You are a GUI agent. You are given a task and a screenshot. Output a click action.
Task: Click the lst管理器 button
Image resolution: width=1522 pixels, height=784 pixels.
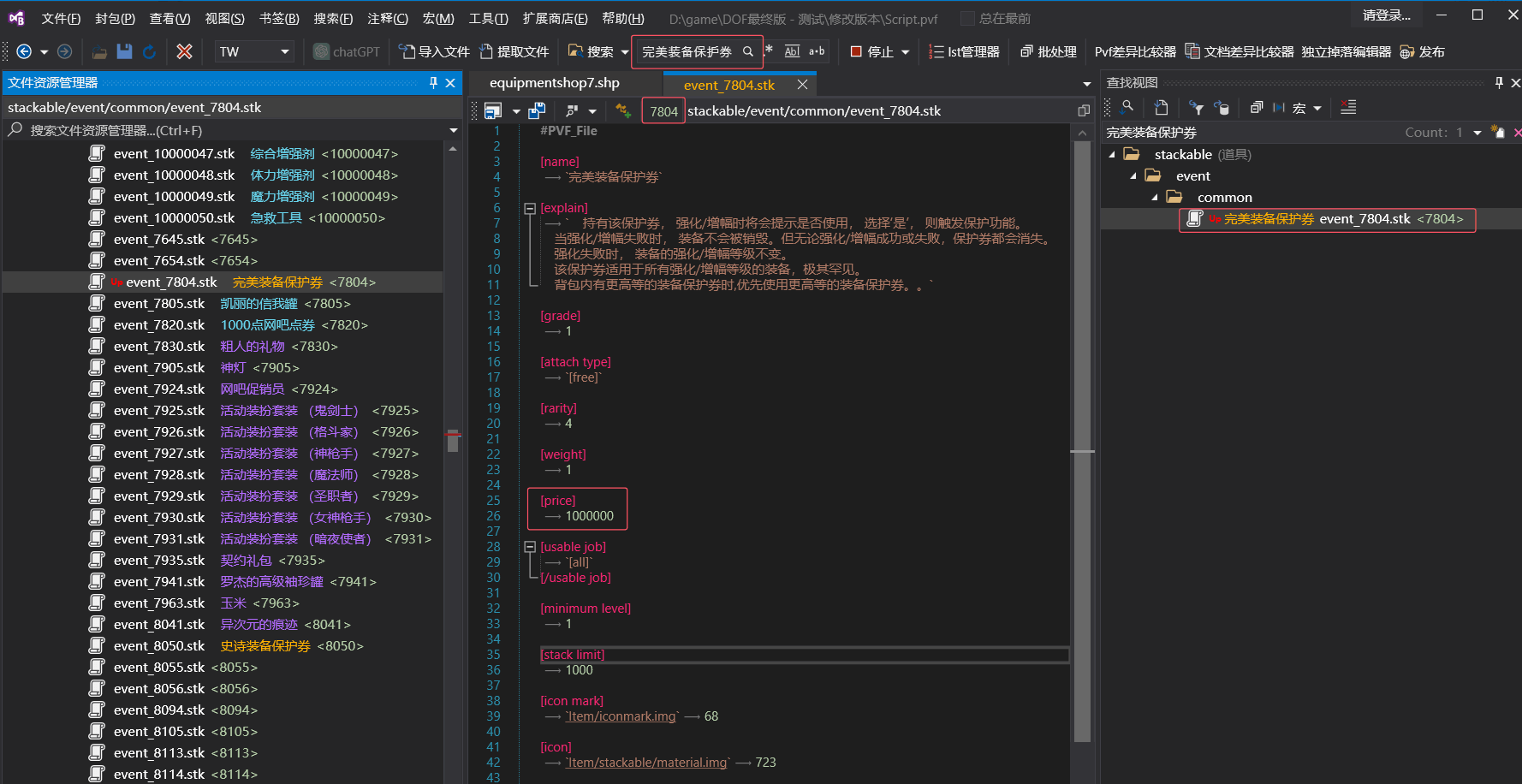(965, 51)
